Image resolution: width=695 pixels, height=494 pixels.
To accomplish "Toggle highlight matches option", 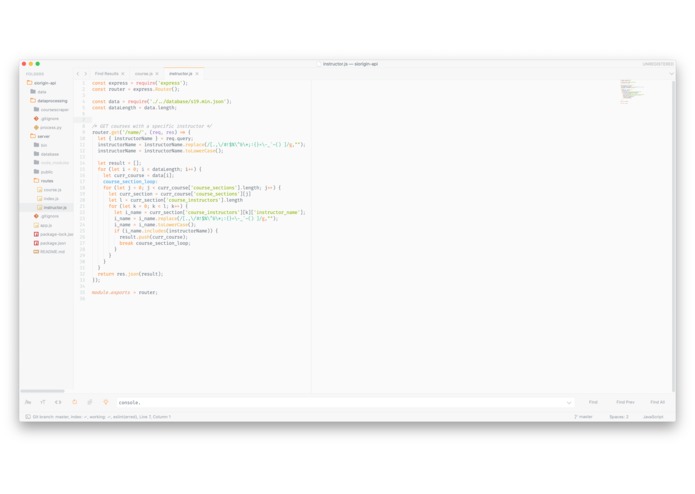I will (106, 402).
